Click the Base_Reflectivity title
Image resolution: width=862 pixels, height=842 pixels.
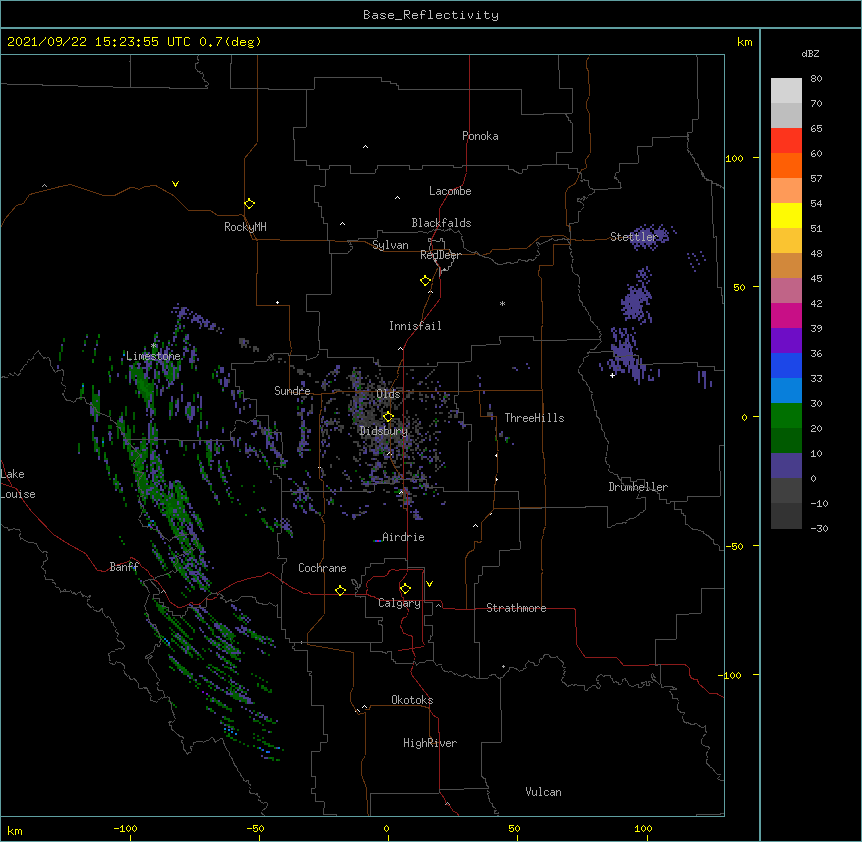(x=431, y=15)
